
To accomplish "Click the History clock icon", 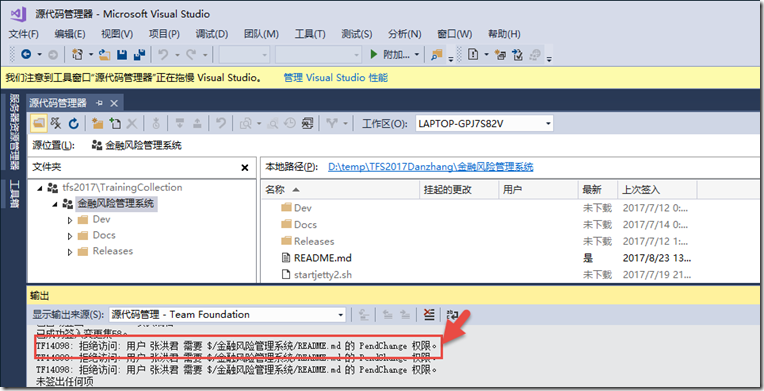I will (290, 124).
